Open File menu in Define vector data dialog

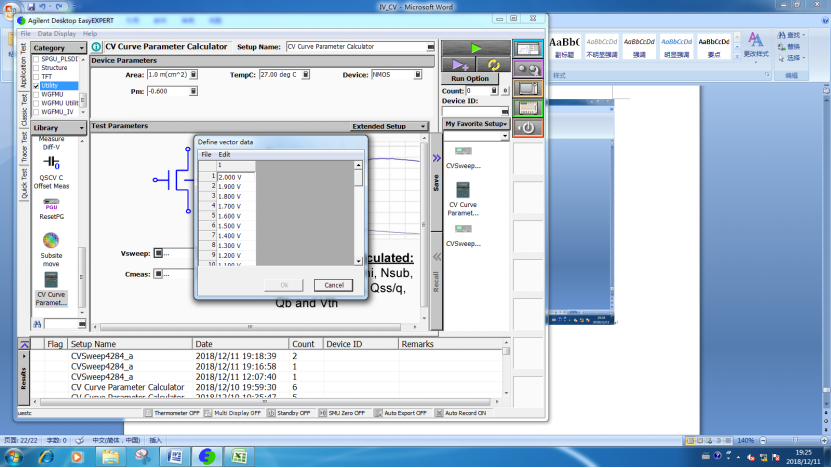[206, 155]
